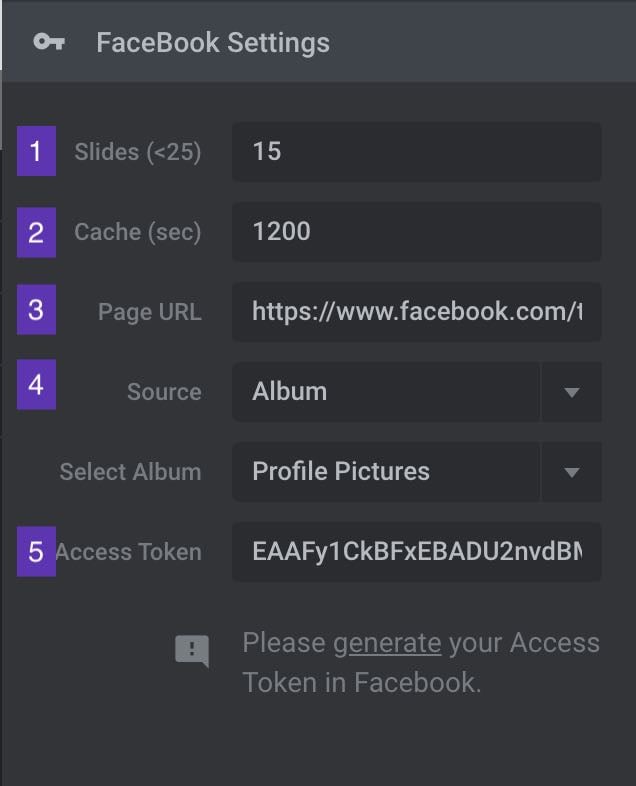The image size is (636, 786).
Task: Expand the Select Album dropdown arrow
Action: coord(572,472)
